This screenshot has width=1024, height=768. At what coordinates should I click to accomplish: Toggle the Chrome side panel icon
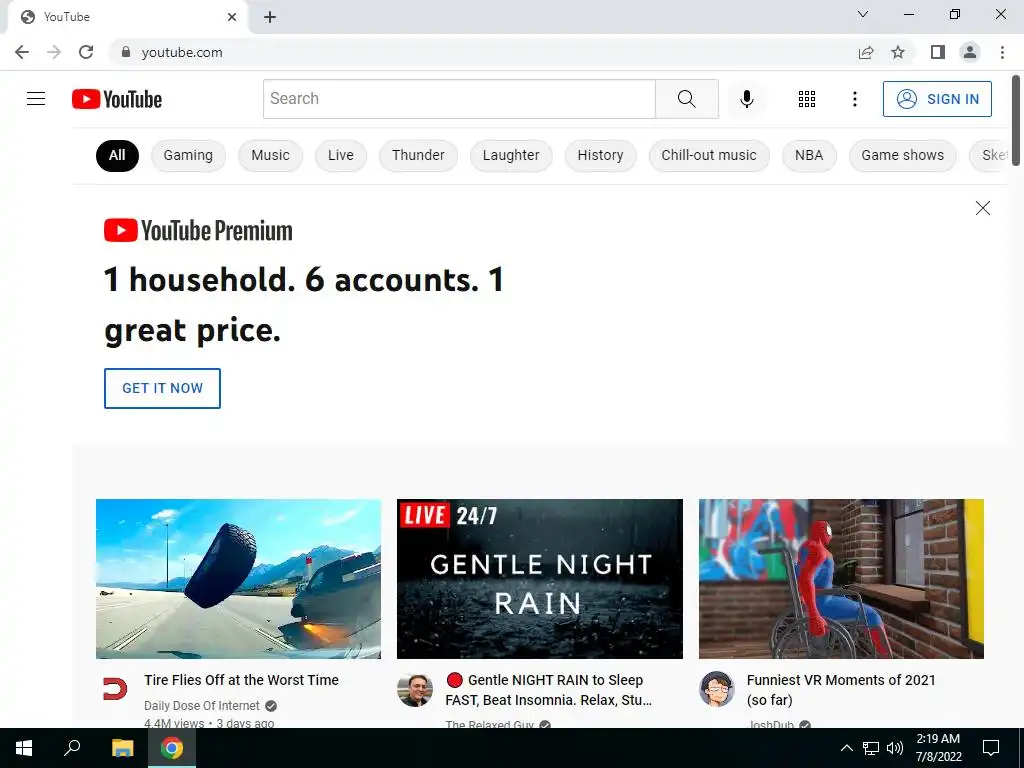[x=938, y=52]
